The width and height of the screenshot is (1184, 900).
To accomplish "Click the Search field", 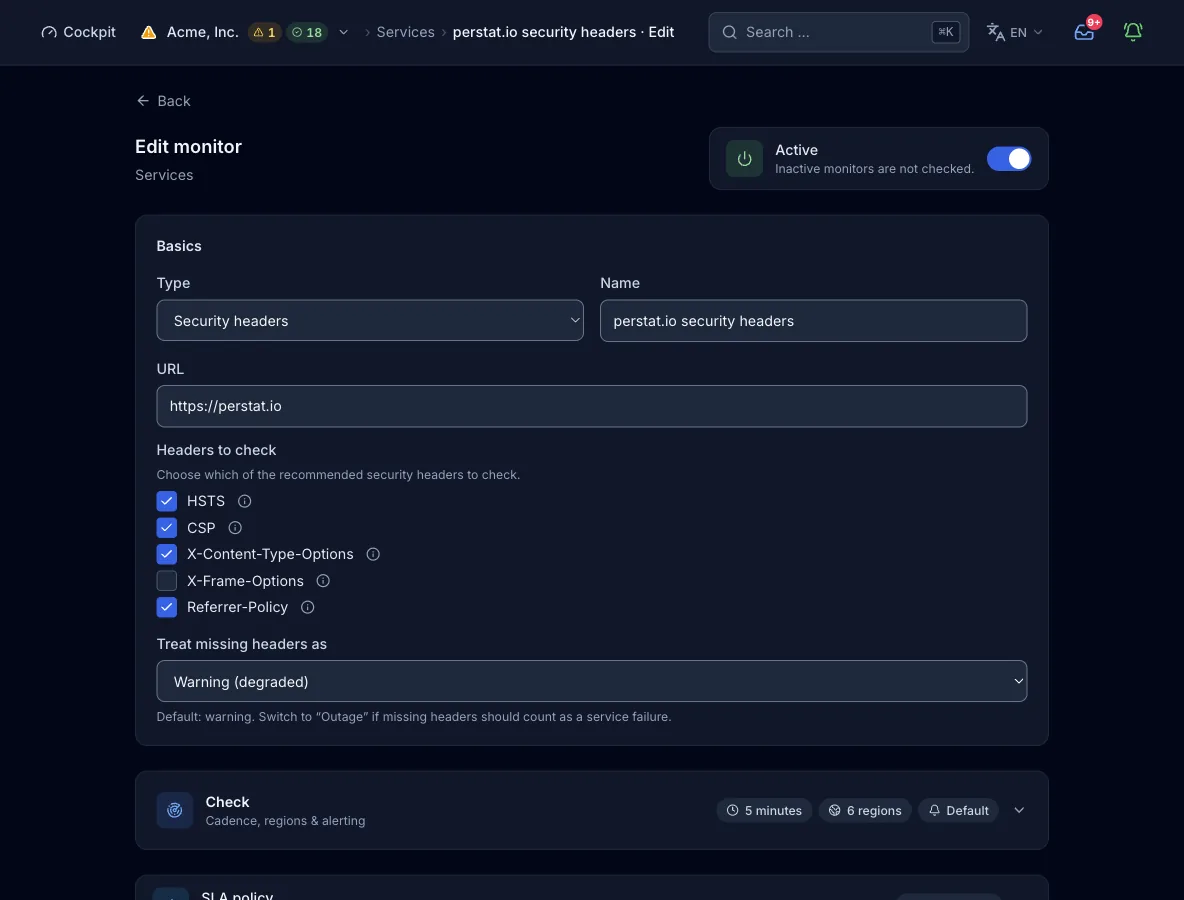I will pos(838,32).
